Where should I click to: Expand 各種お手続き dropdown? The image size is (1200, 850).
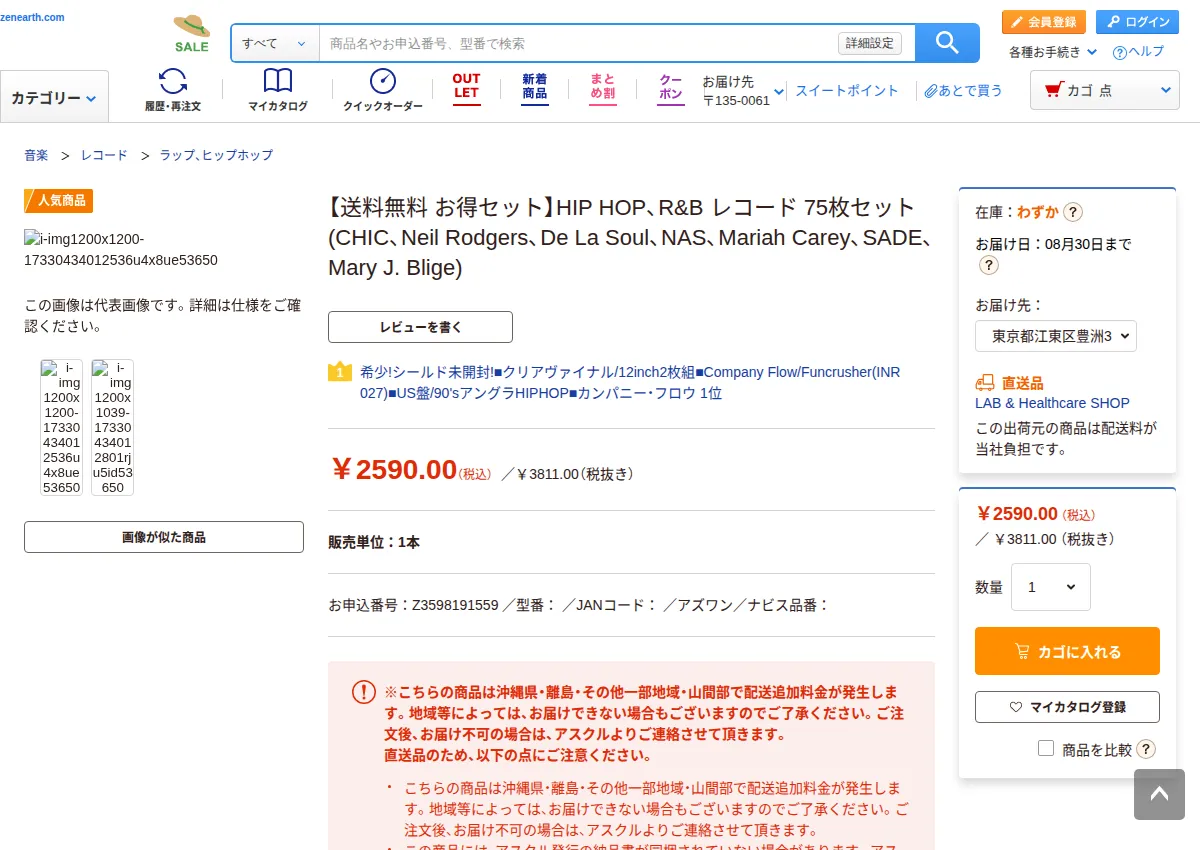point(1053,52)
